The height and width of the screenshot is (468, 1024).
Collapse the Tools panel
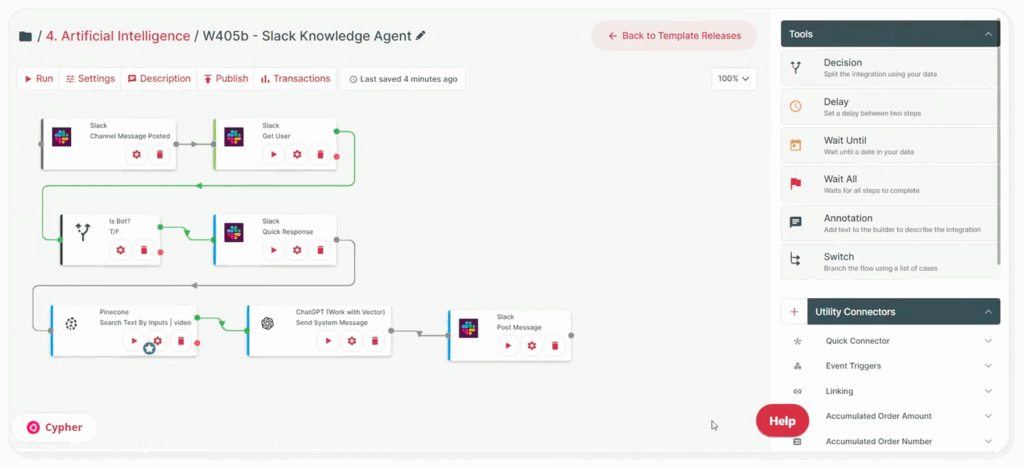988,34
